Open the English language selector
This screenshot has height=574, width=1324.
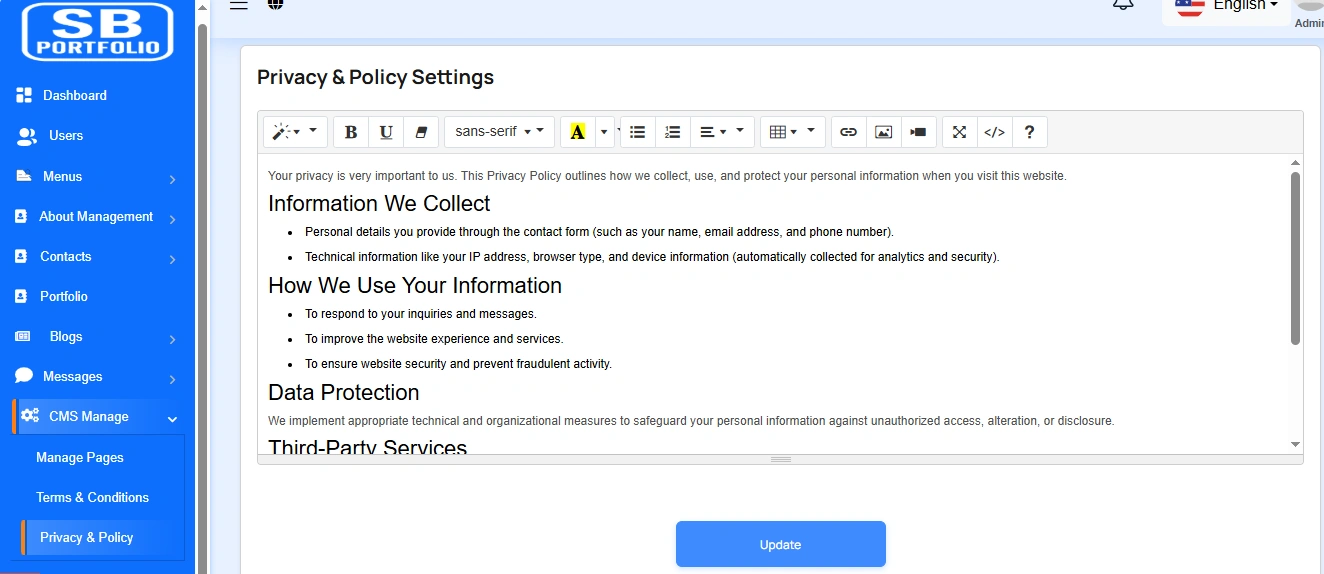pos(1228,6)
